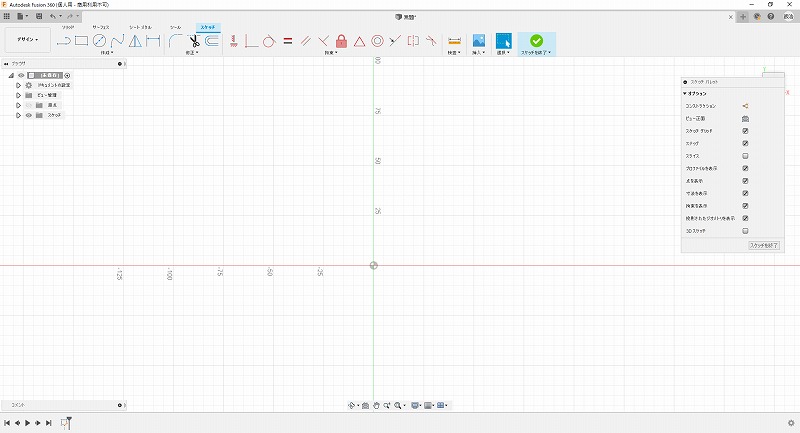
Task: Click the Undo arrow
Action: pos(53,16)
